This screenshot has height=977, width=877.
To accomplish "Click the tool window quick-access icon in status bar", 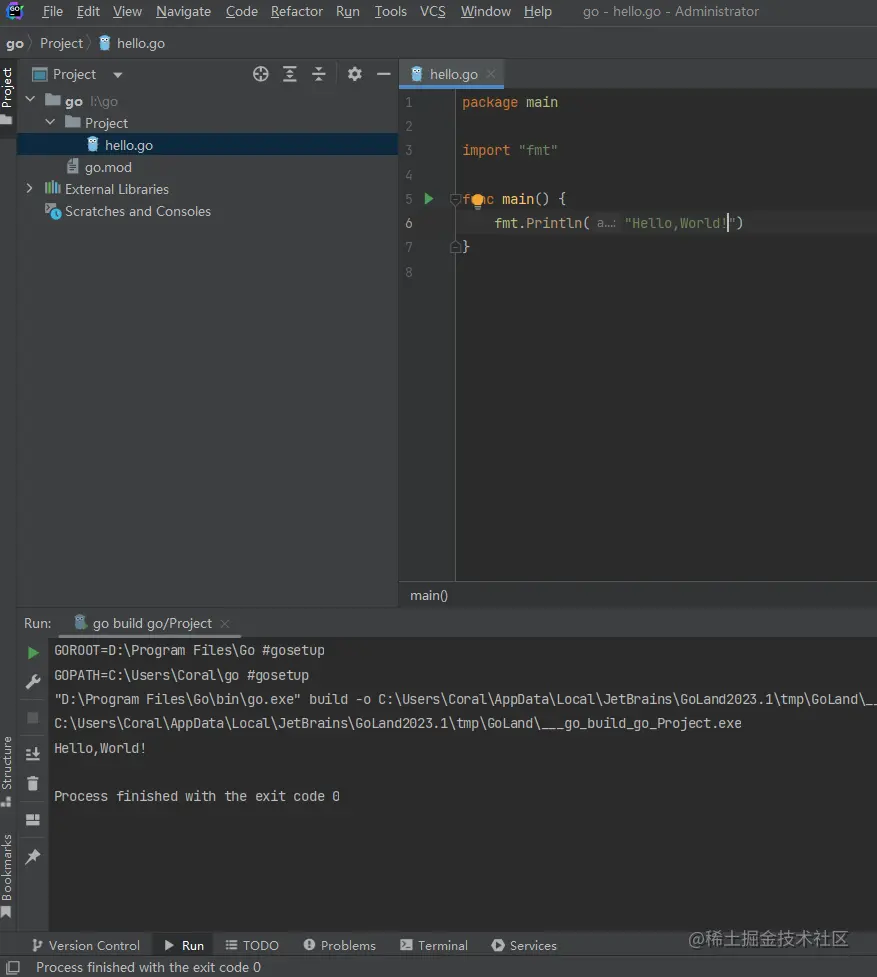I will point(13,967).
